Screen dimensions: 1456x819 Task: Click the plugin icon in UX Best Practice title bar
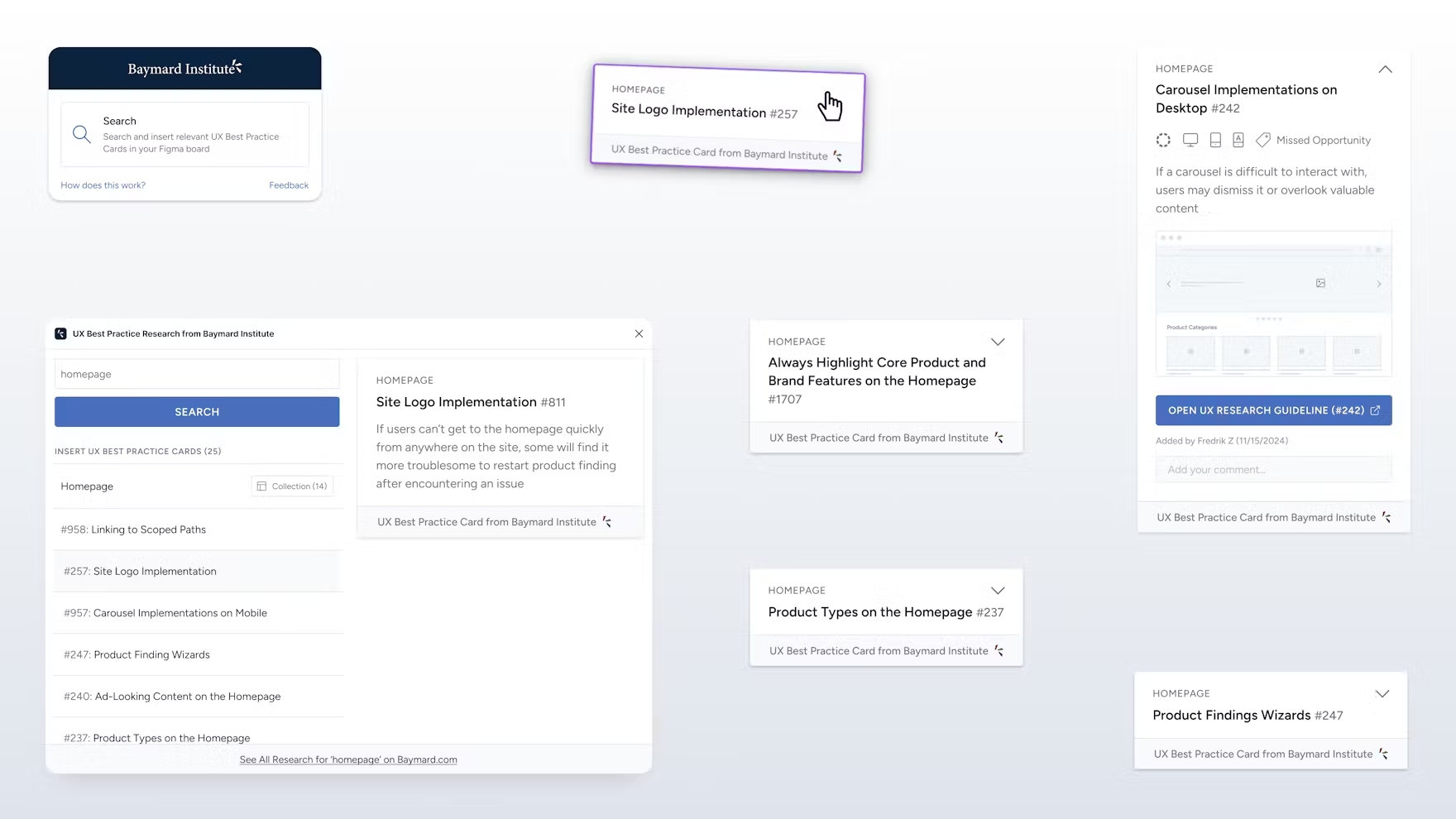coord(60,333)
